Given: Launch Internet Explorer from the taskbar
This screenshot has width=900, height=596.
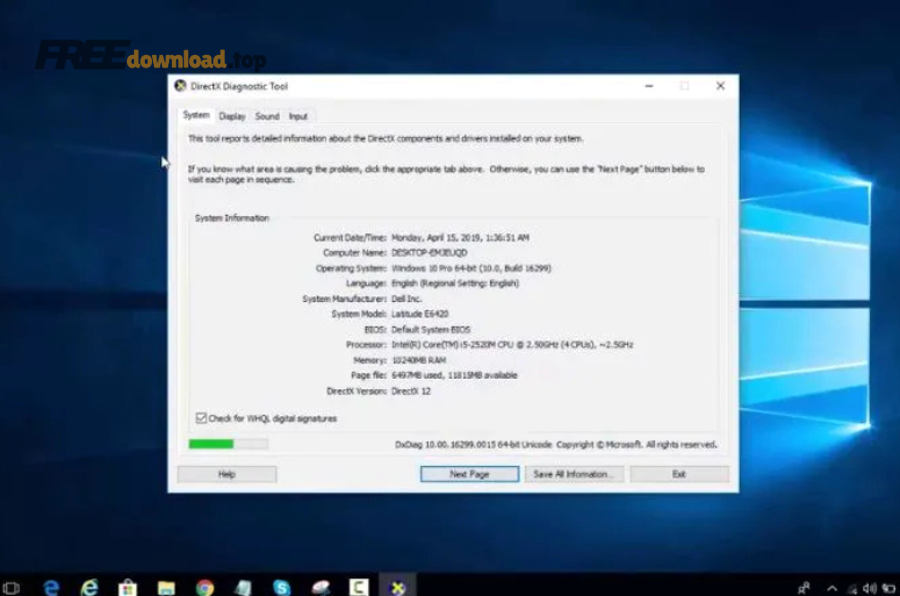Looking at the screenshot, I should pos(90,587).
